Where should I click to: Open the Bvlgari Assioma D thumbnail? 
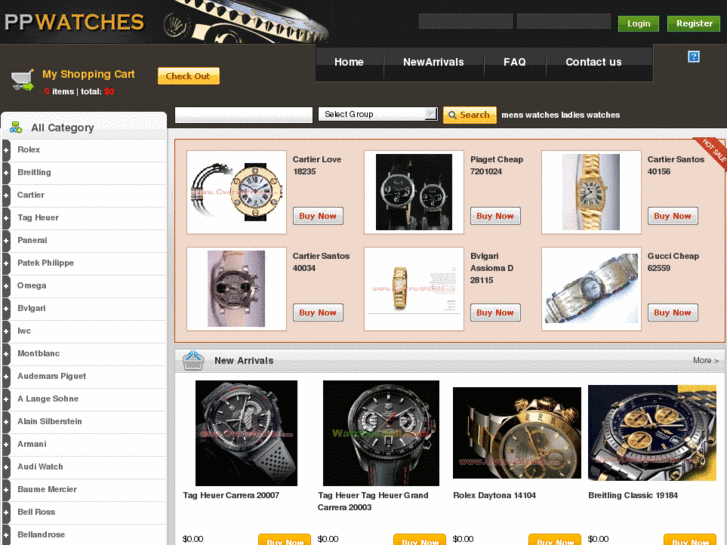point(414,289)
